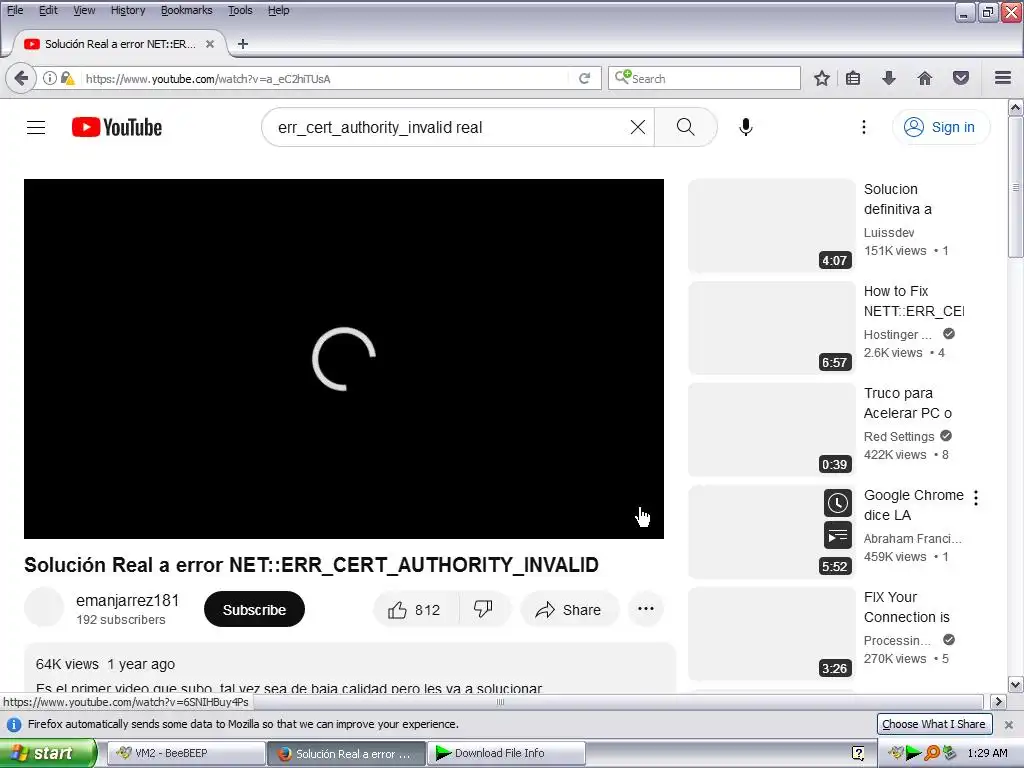1024x768 pixels.
Task: Open the Tools menu
Action: click(x=240, y=10)
